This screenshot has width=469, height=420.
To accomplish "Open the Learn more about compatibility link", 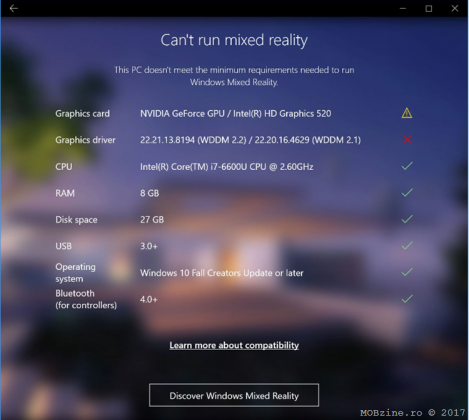I will click(234, 345).
